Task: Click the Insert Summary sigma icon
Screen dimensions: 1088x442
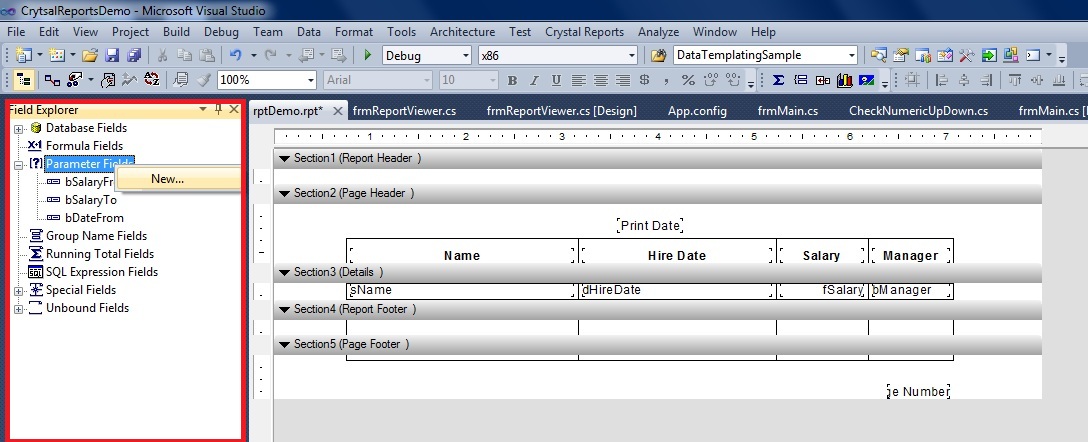Action: point(779,80)
